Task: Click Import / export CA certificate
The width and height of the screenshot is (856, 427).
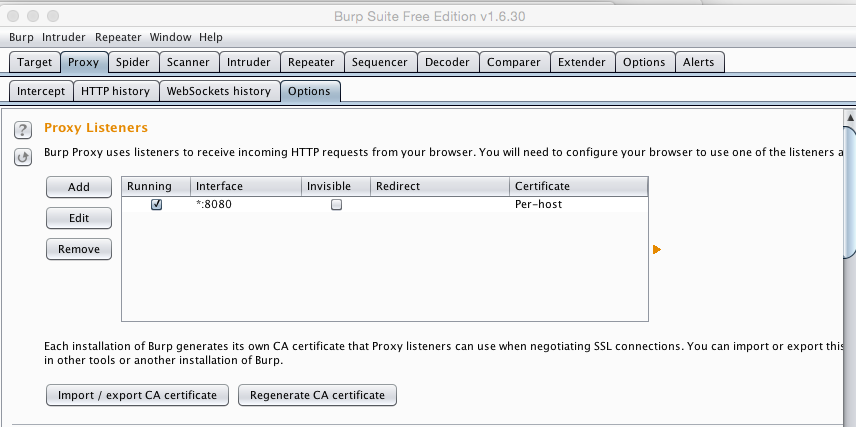Action: (137, 395)
